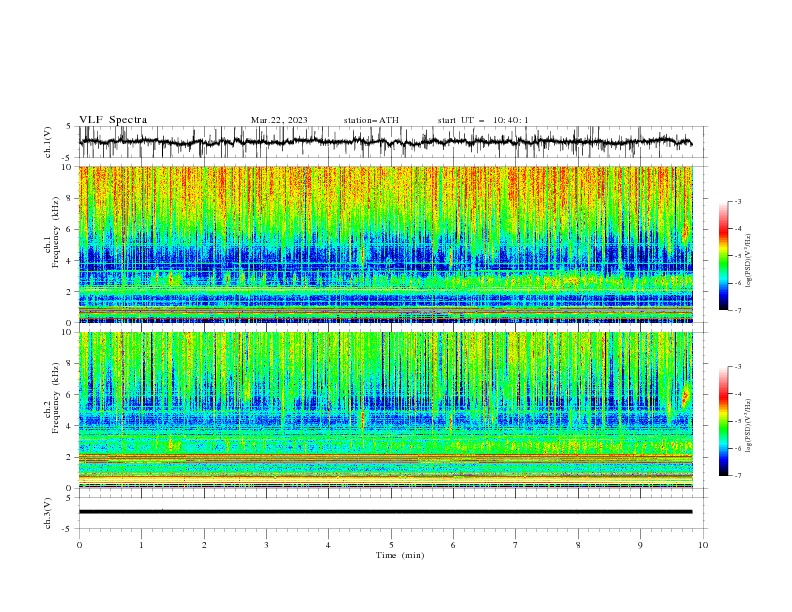Click the ch.1 voltage waveform trace

click(x=385, y=142)
